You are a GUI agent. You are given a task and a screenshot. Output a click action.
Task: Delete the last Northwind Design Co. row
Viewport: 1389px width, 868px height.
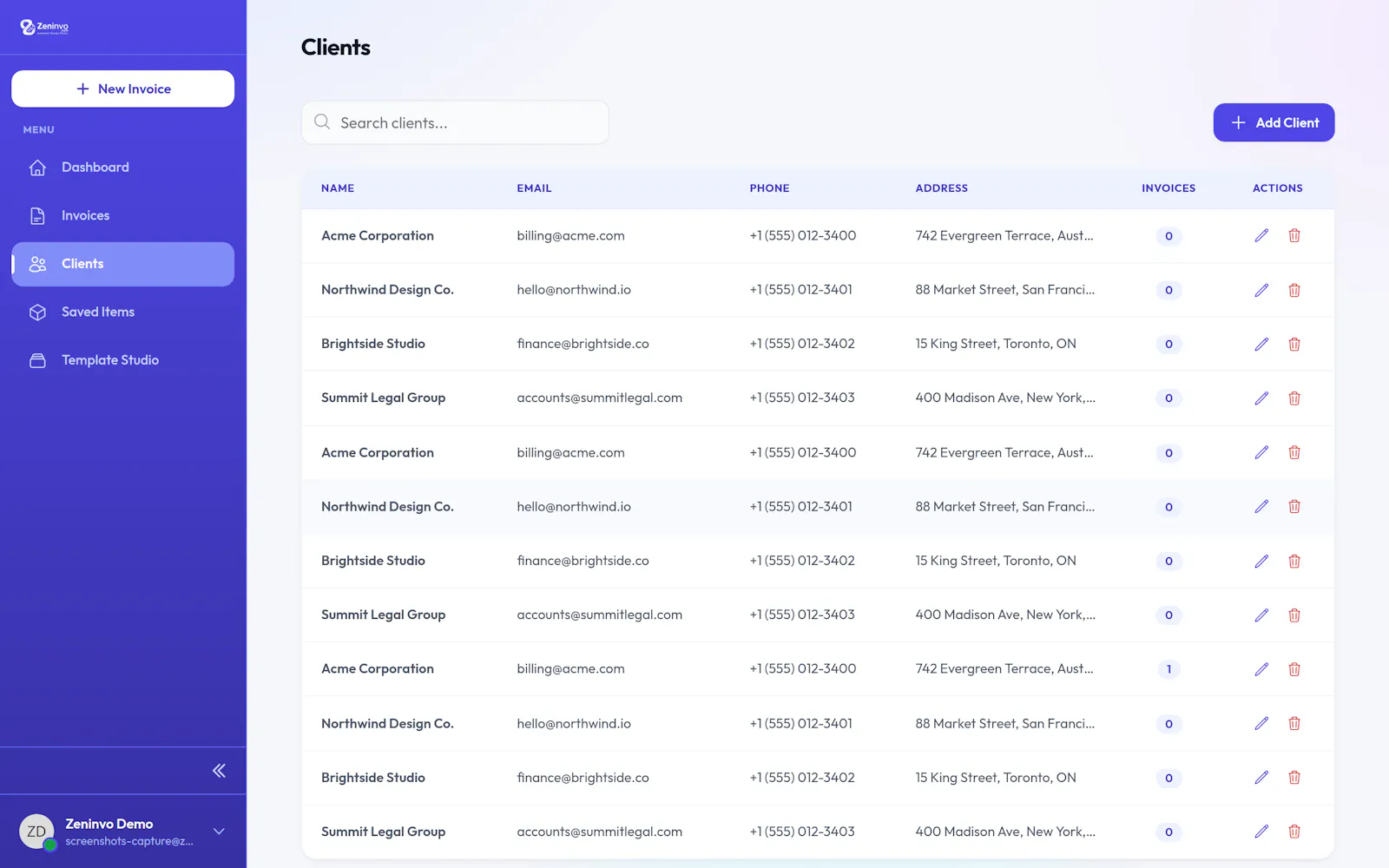coord(1294,723)
